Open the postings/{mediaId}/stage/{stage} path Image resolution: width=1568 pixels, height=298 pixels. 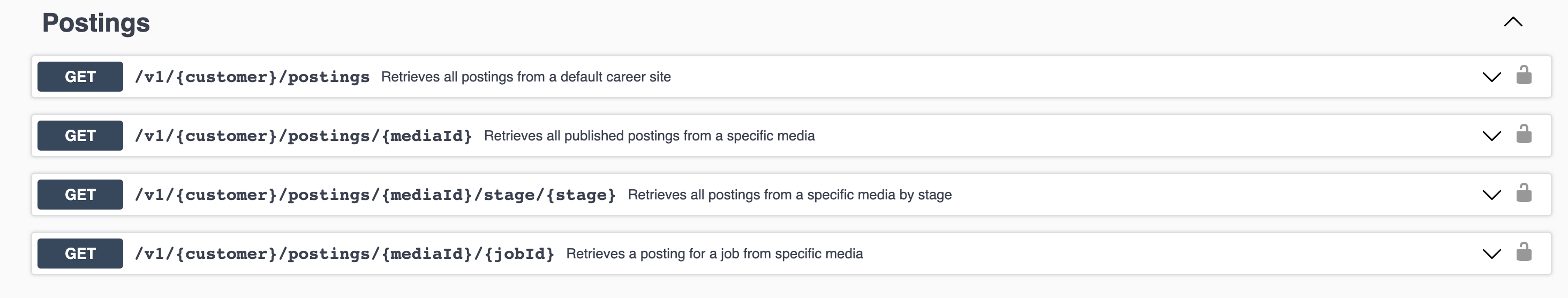[x=375, y=195]
